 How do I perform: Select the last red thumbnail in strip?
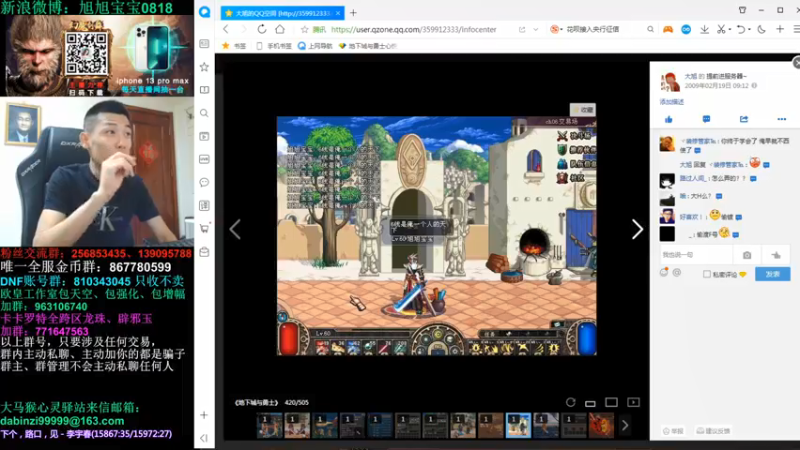(x=601, y=426)
